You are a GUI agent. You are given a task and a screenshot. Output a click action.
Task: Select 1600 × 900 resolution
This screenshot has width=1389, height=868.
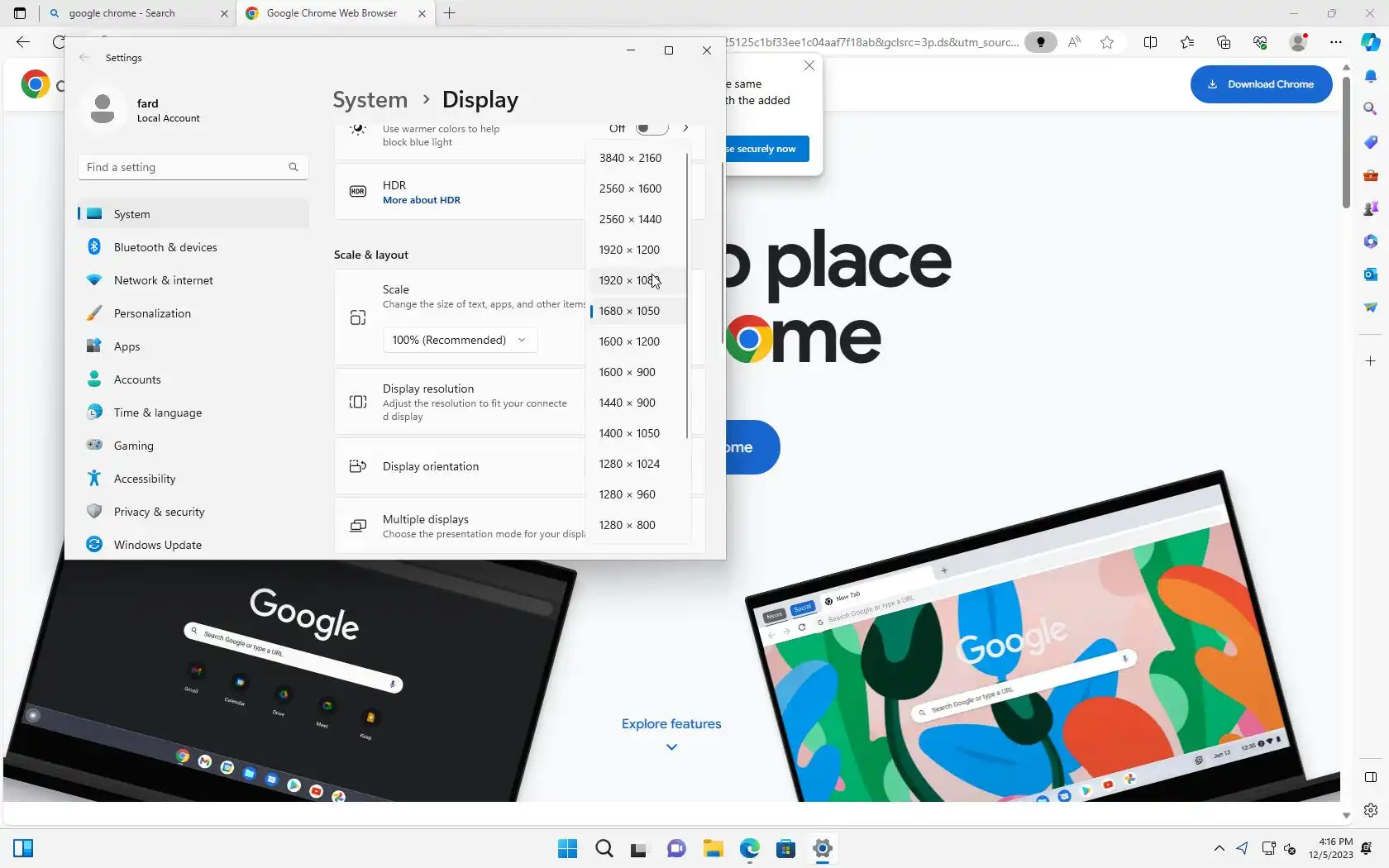click(x=636, y=372)
